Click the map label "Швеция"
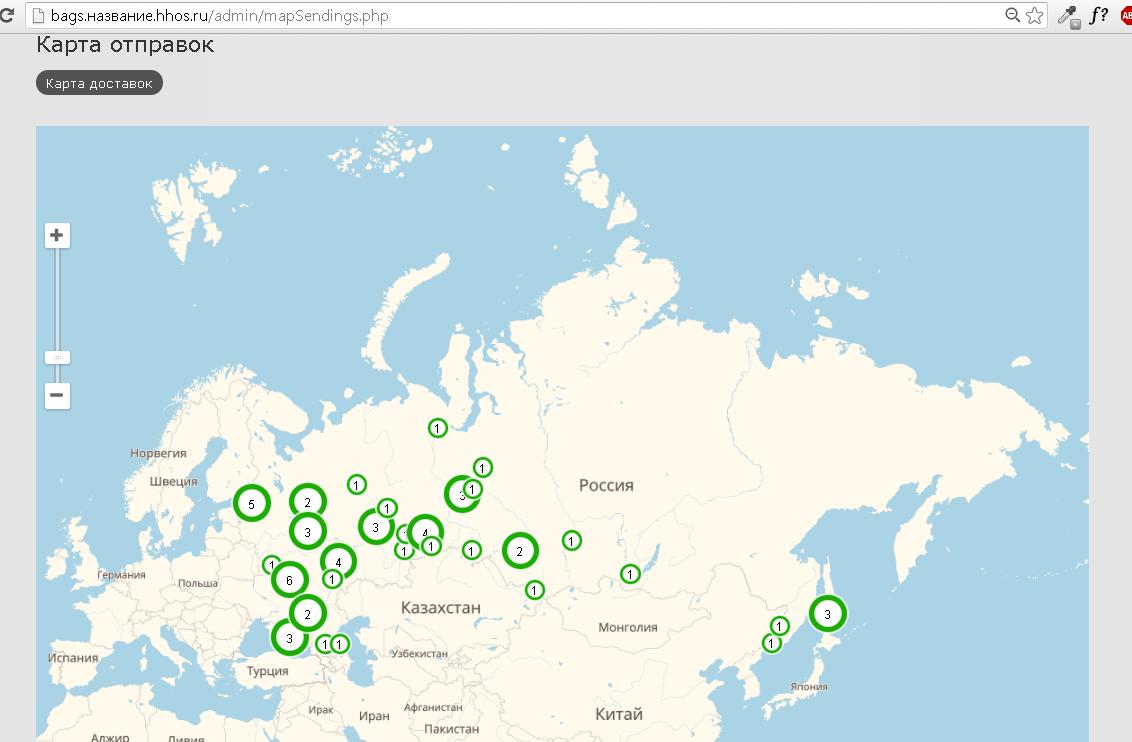The image size is (1132, 742). (173, 481)
